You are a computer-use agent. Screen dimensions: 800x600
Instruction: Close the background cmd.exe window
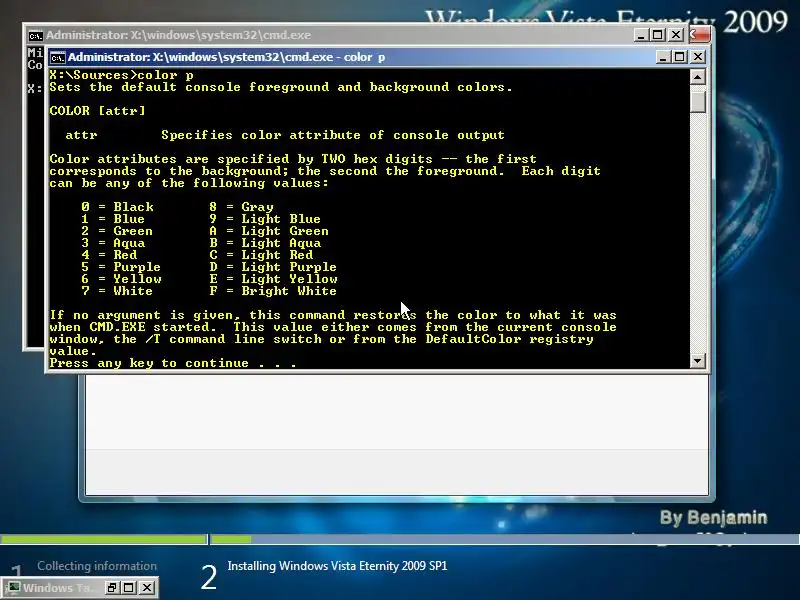coord(676,35)
